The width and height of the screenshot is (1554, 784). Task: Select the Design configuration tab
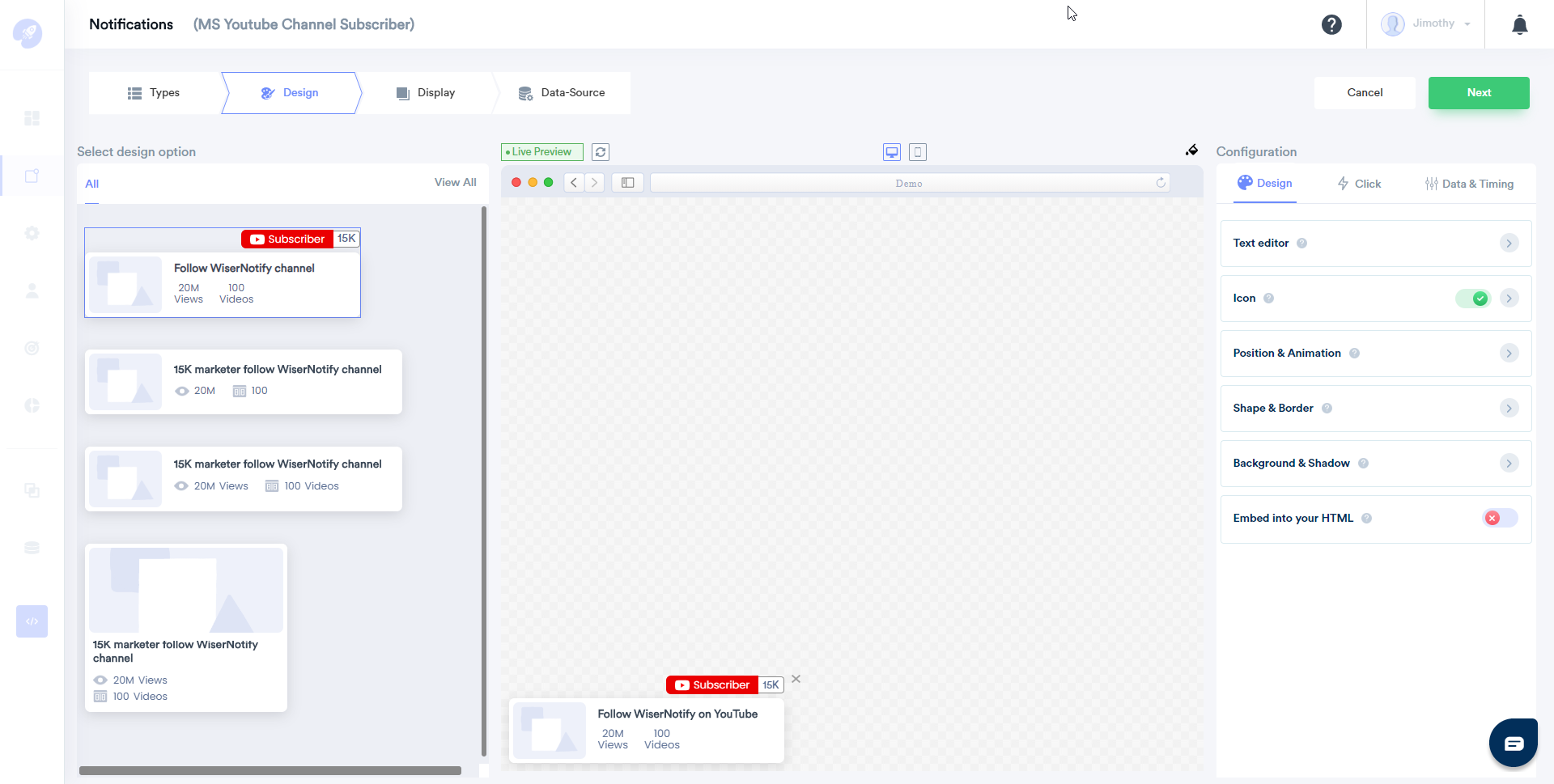(x=1265, y=184)
